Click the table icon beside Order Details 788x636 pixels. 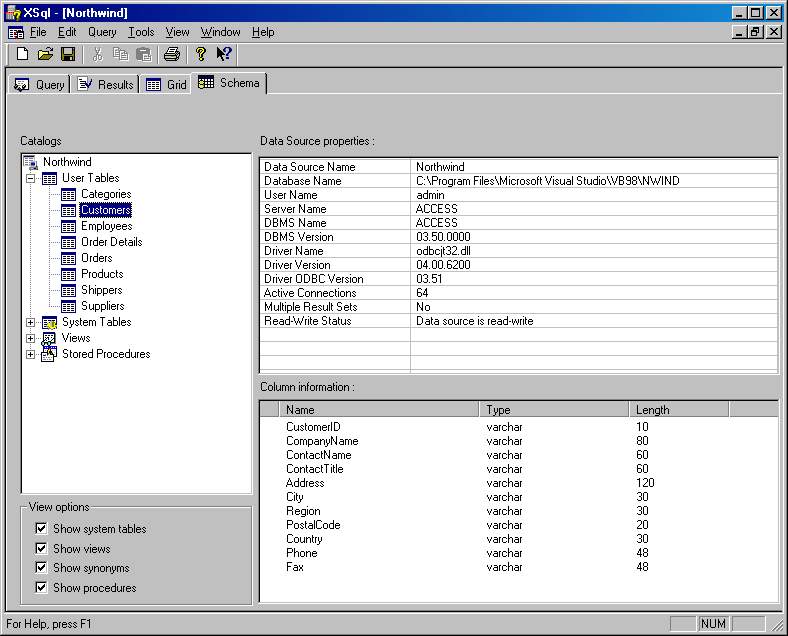coord(68,243)
